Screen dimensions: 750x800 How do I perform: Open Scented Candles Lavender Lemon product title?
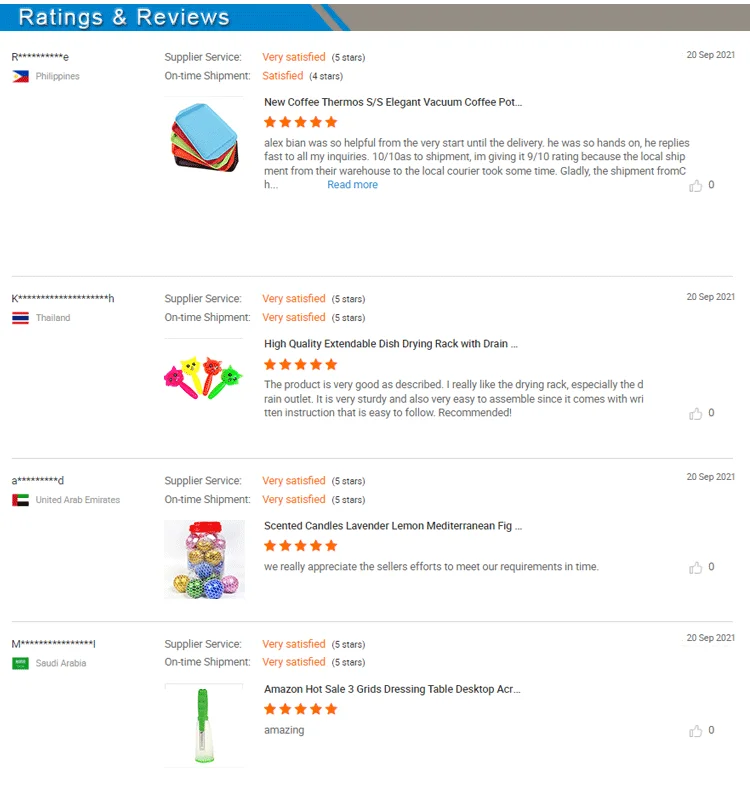pos(393,526)
